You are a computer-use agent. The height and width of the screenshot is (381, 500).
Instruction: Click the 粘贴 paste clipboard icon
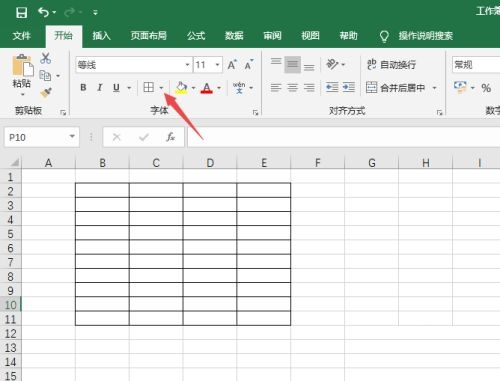point(23,65)
